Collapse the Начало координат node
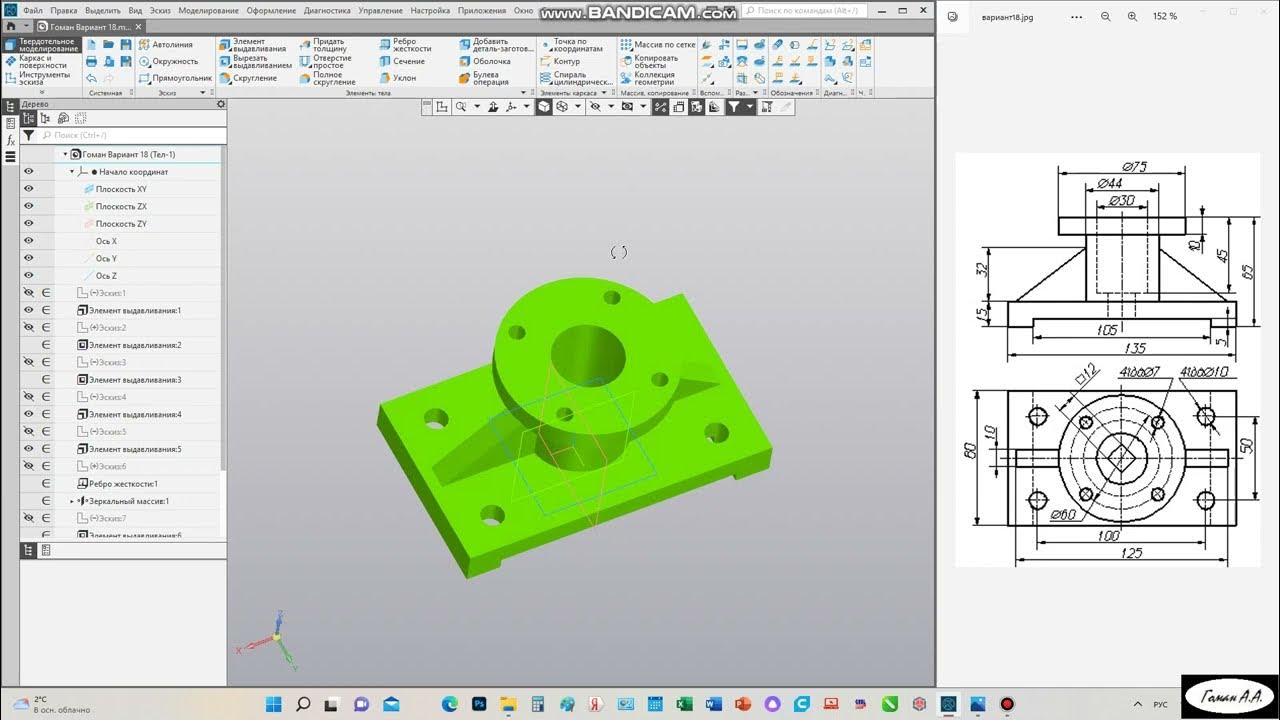The width and height of the screenshot is (1280, 720). (x=72, y=172)
